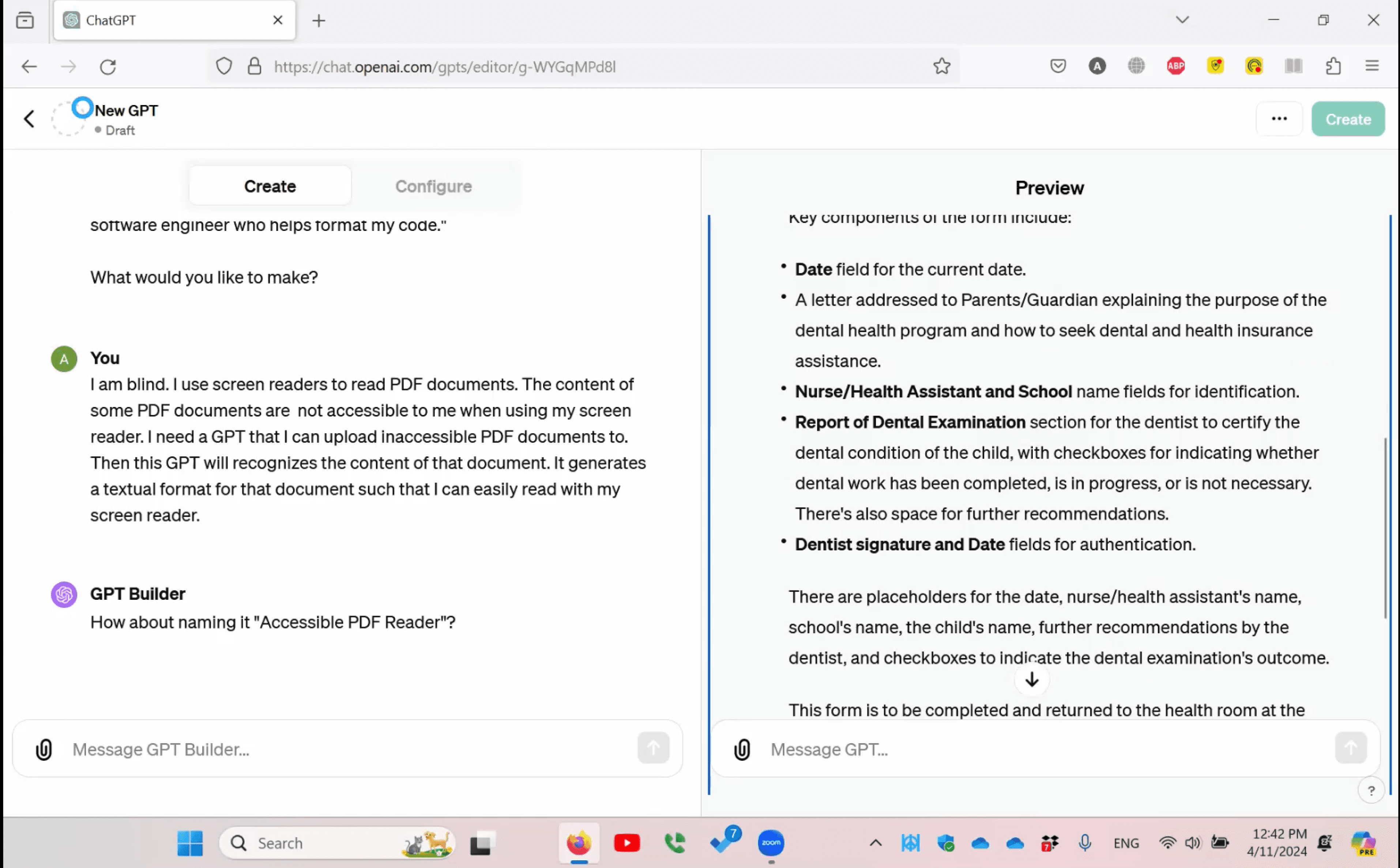Click the question mark help button
The height and width of the screenshot is (868, 1400).
[1371, 790]
